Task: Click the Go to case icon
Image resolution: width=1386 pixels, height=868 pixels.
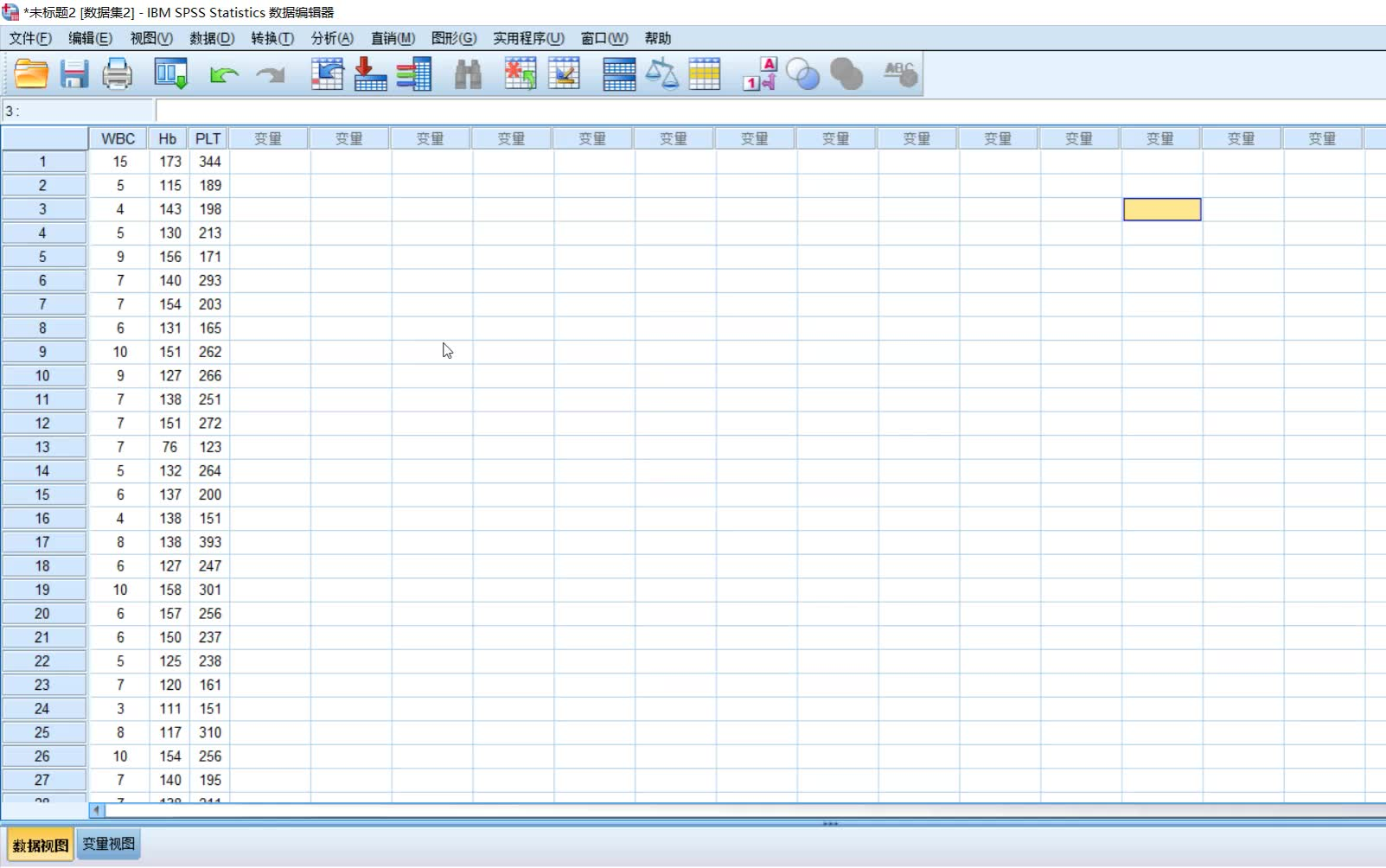Action: [327, 74]
